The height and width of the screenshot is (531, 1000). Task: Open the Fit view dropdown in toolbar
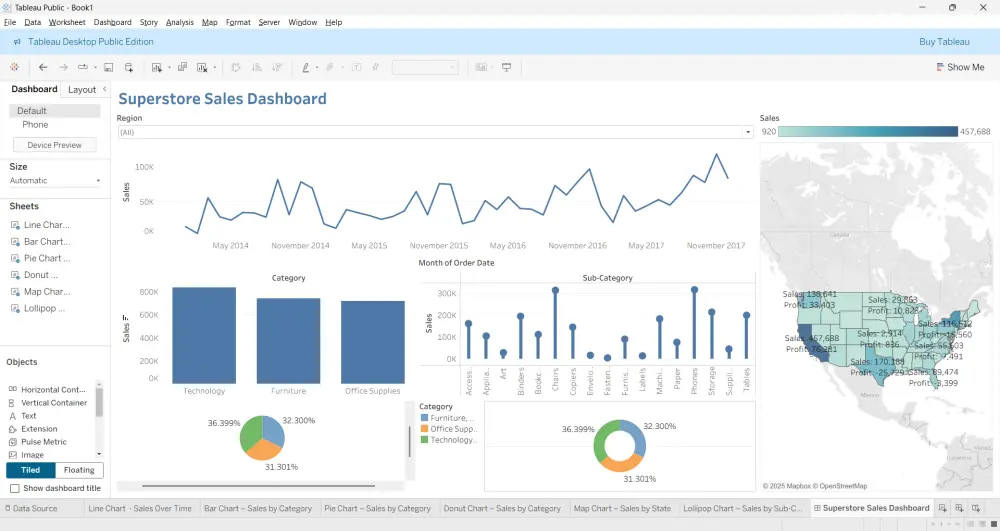(425, 67)
